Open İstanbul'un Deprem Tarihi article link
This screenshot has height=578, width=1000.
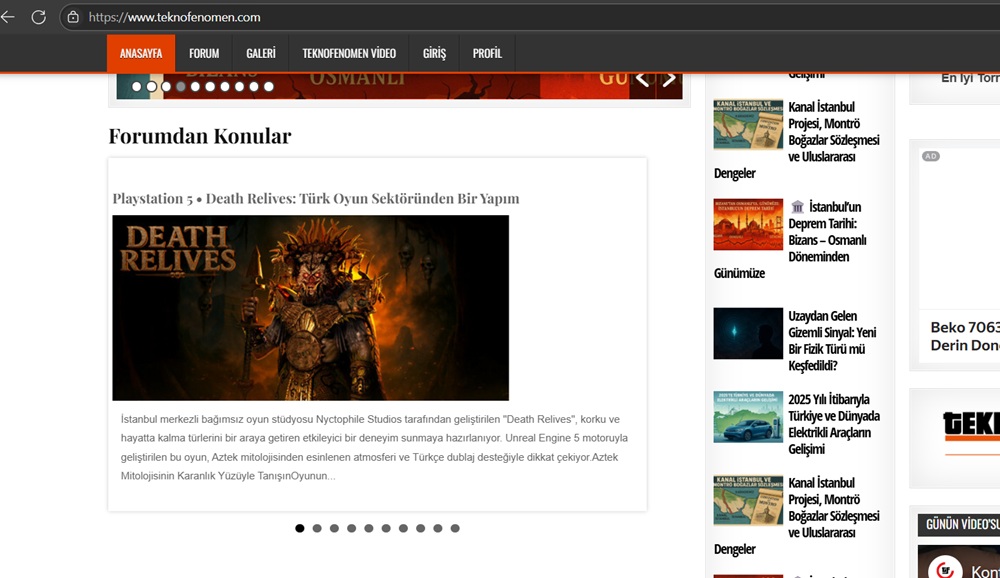(827, 232)
